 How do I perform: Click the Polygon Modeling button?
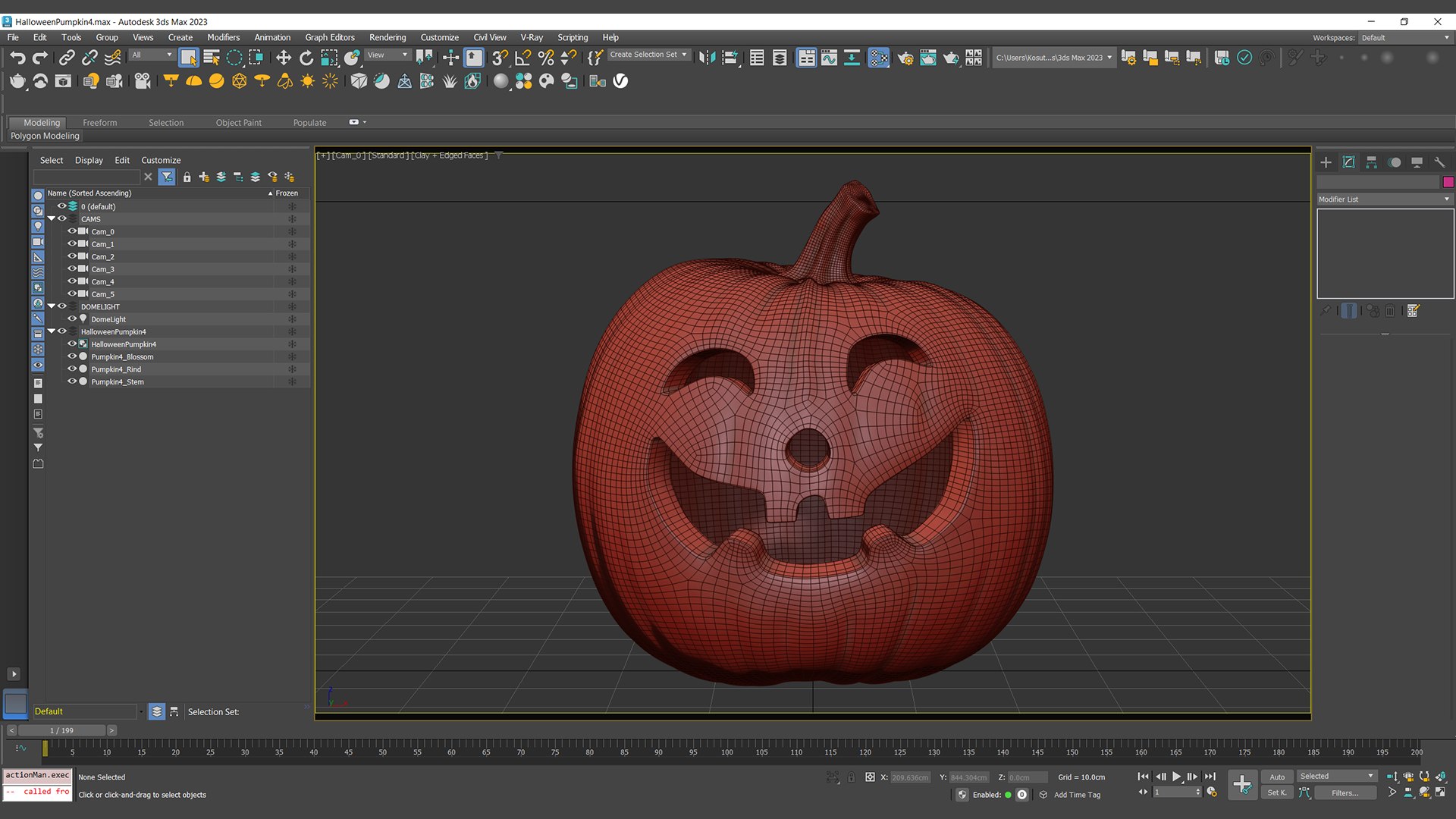45,136
